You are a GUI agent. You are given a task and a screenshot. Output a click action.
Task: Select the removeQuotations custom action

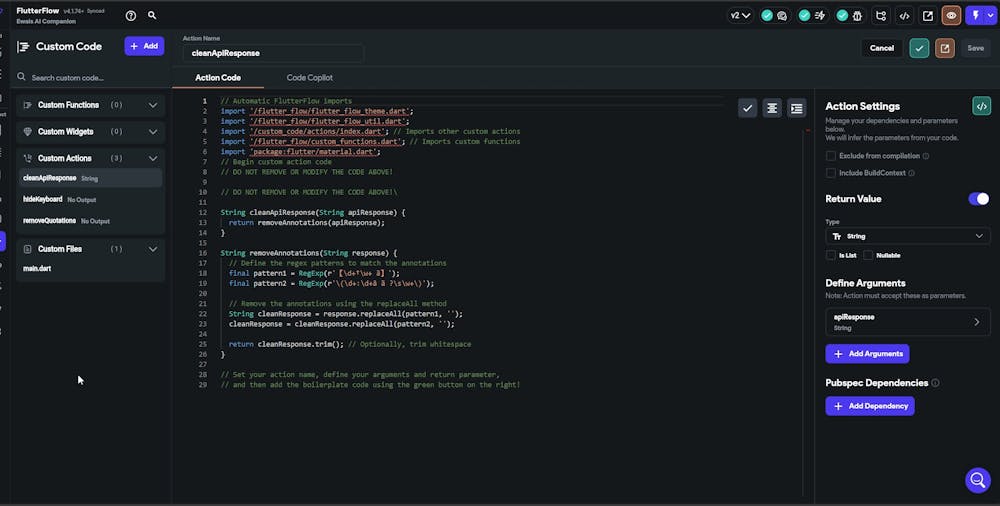[x=50, y=220]
